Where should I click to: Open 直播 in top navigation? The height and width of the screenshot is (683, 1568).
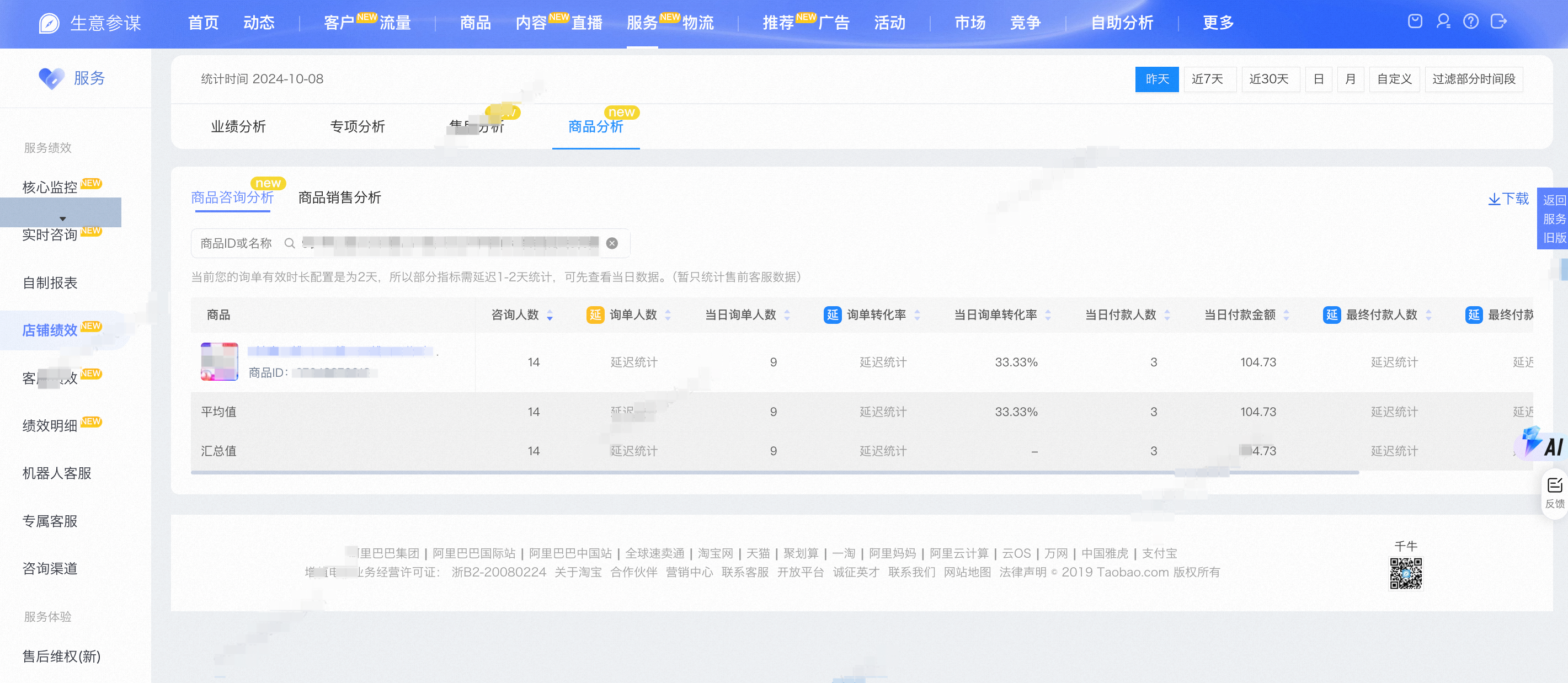pos(587,23)
